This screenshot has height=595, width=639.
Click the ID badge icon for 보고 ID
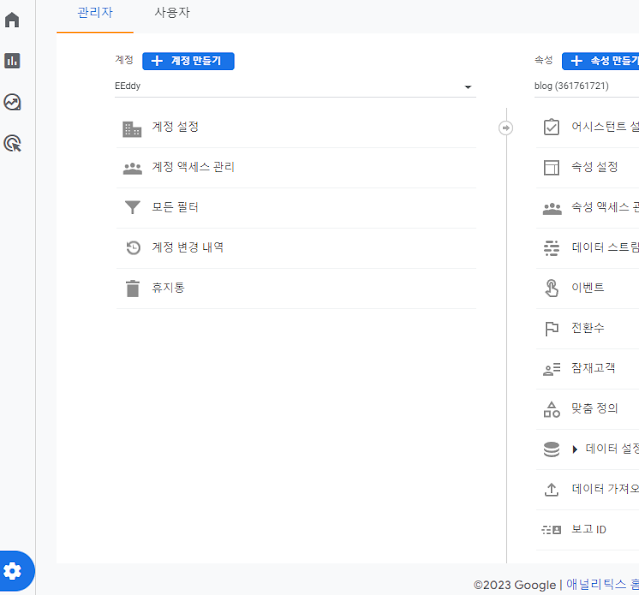[551, 530]
